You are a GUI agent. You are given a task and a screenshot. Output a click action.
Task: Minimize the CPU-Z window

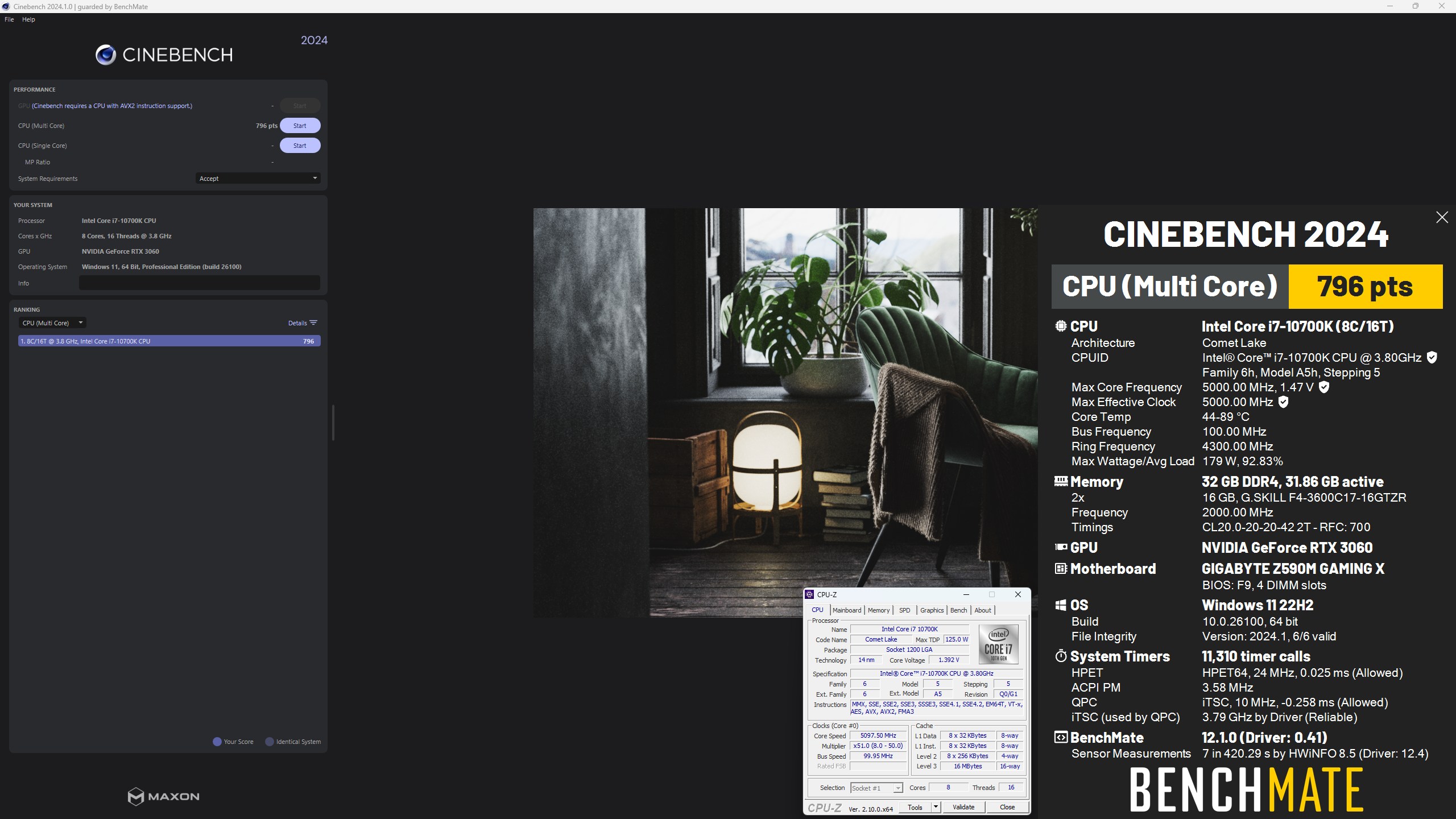(x=966, y=594)
